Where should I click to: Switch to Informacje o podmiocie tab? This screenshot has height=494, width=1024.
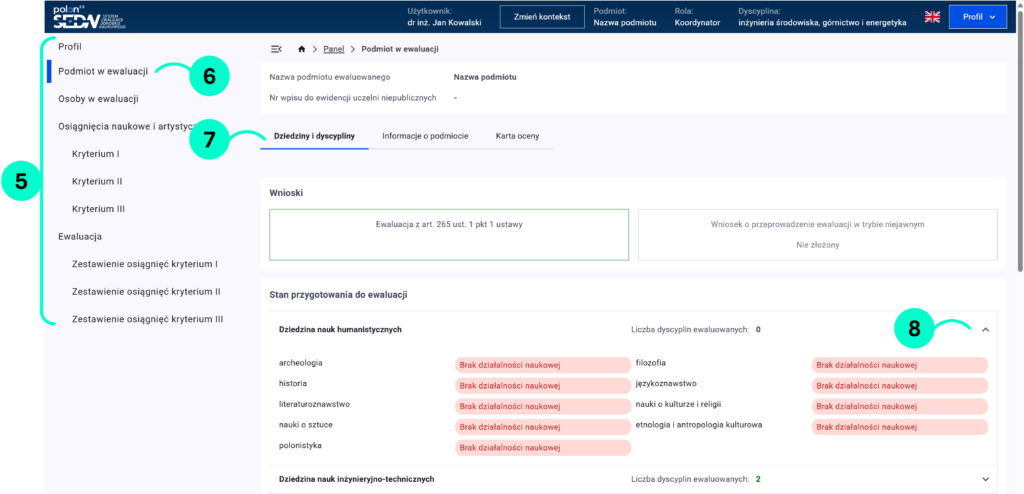click(425, 135)
